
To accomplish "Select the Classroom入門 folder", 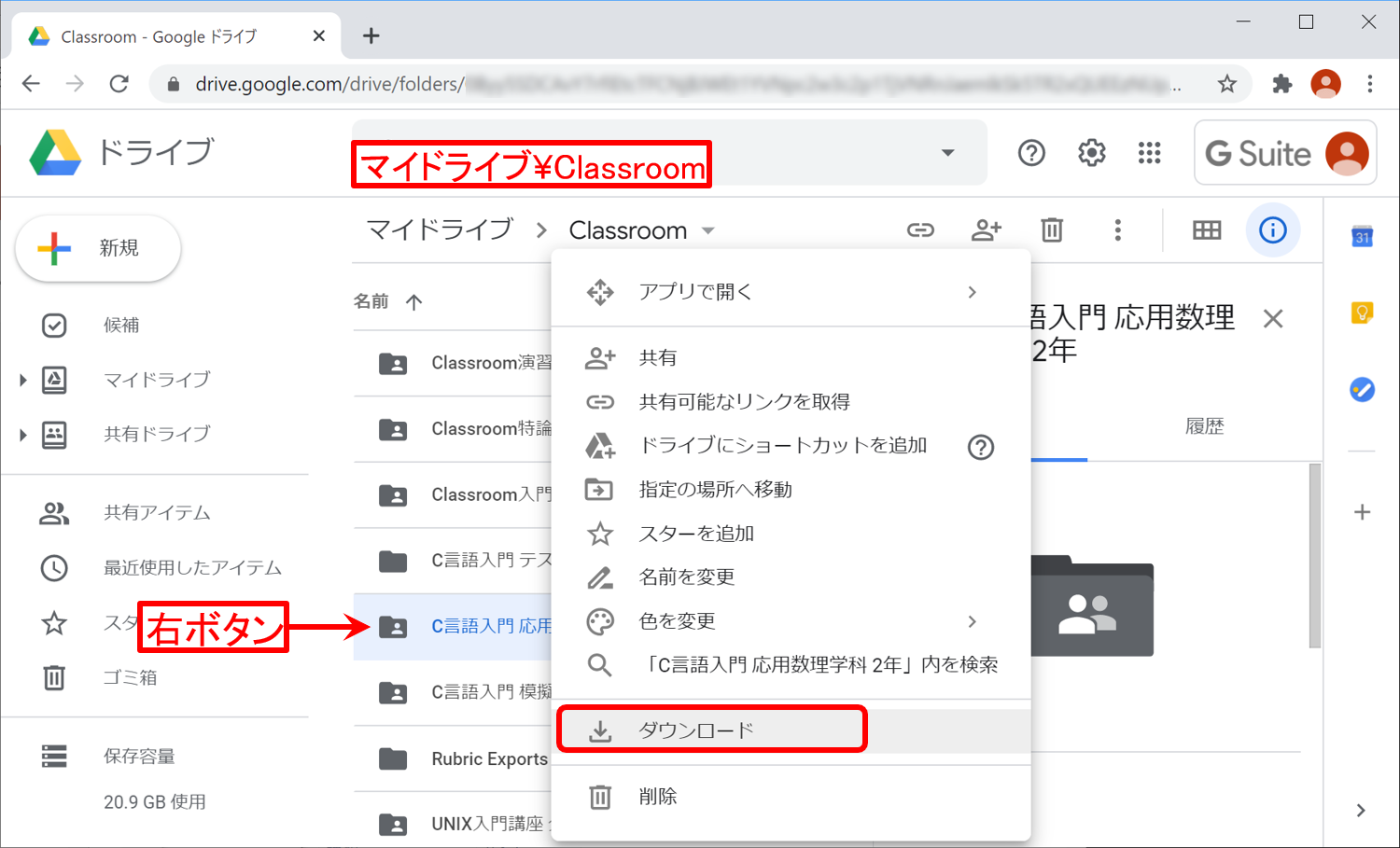I will (454, 494).
